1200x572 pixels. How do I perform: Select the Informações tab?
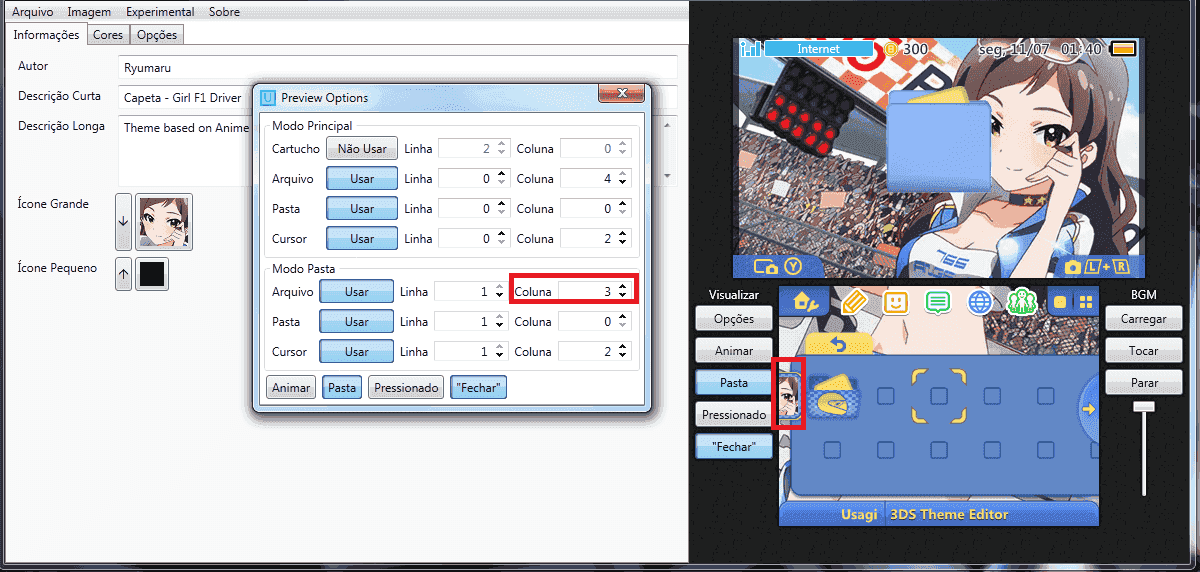tap(46, 34)
